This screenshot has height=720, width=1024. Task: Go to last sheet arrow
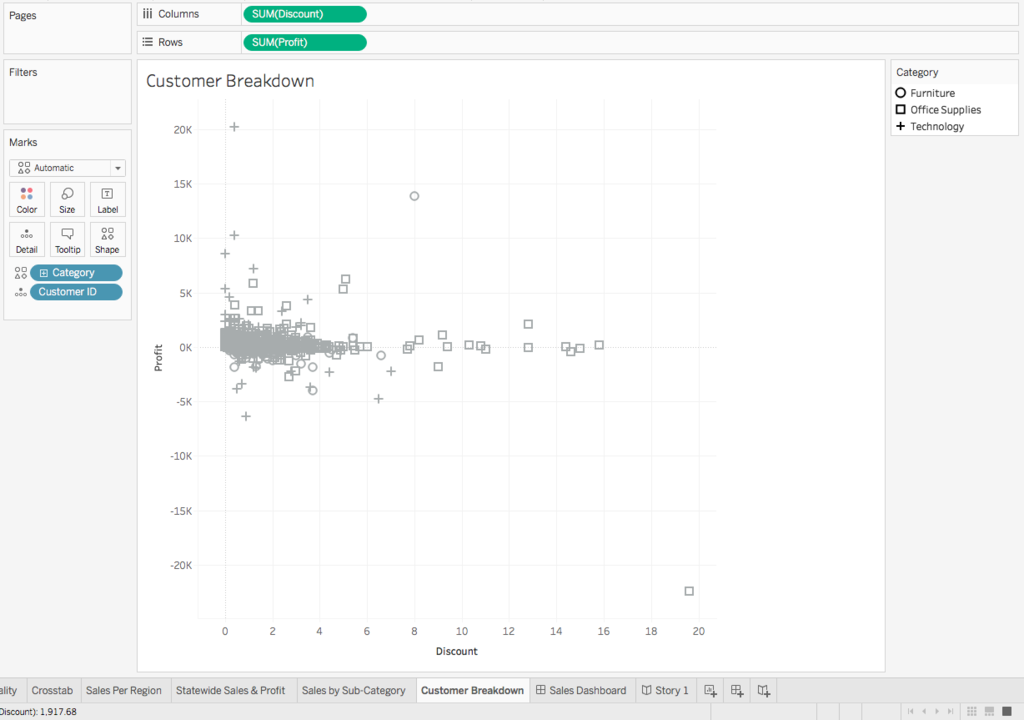(951, 712)
